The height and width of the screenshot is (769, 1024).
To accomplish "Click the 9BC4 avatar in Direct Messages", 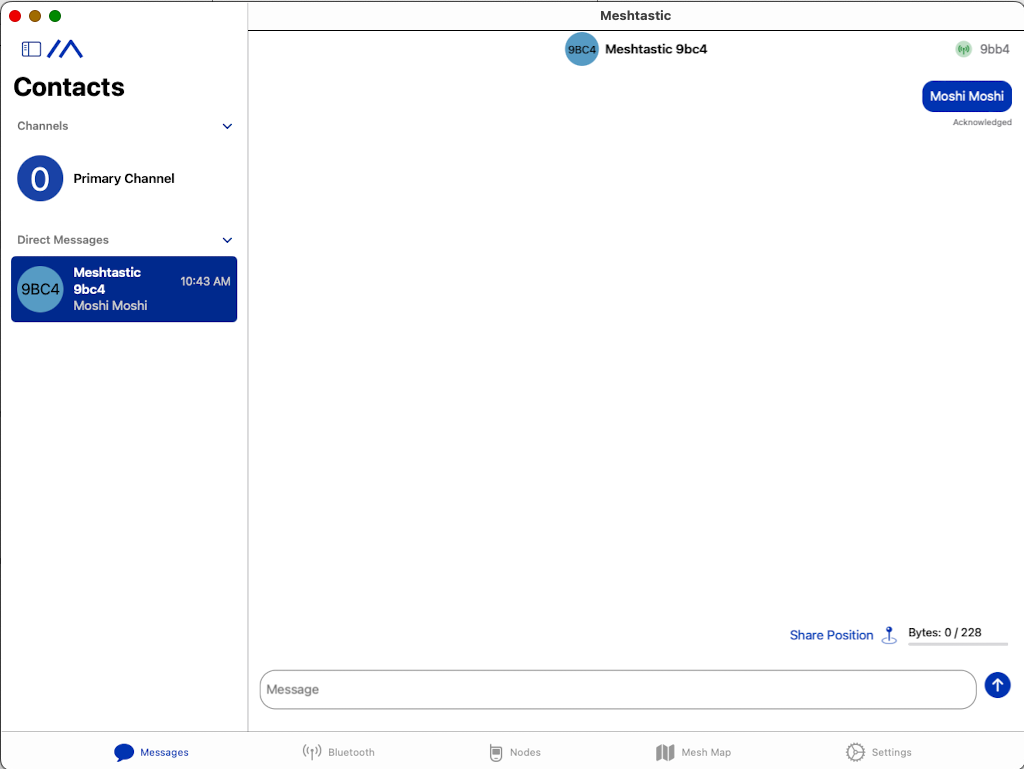I will pos(40,289).
